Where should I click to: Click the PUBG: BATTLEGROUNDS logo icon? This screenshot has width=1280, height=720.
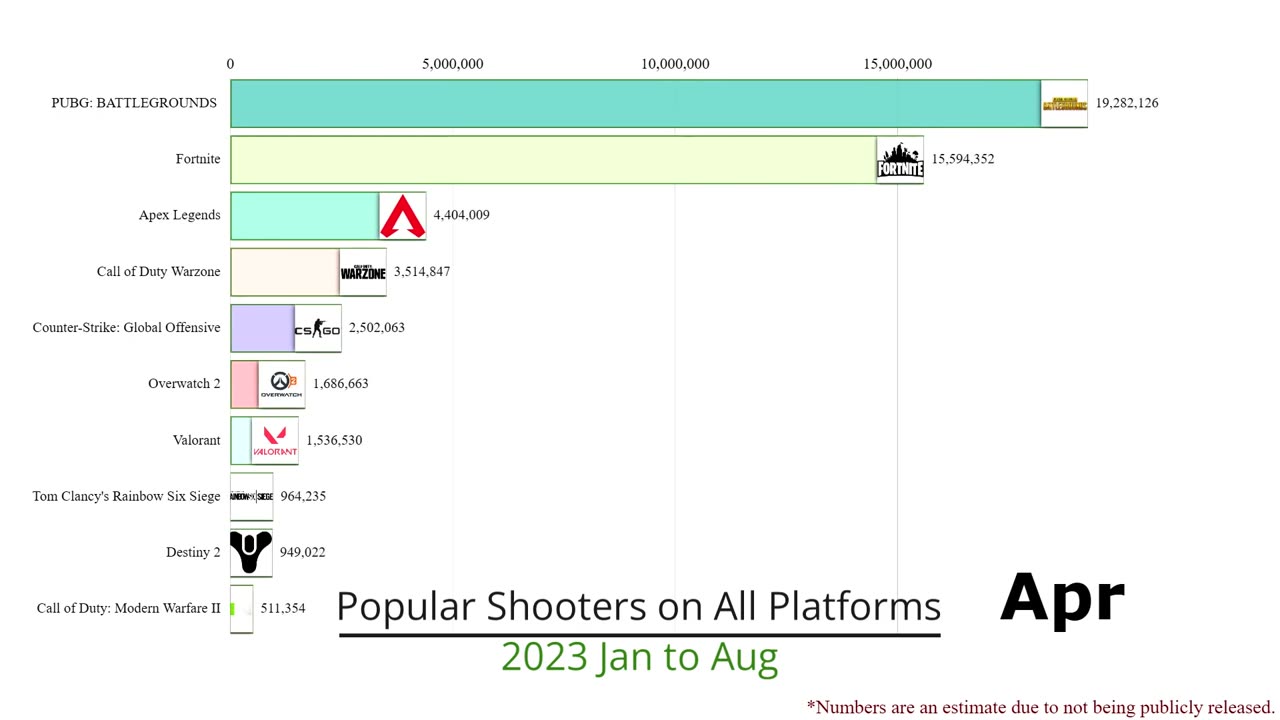coord(1064,103)
